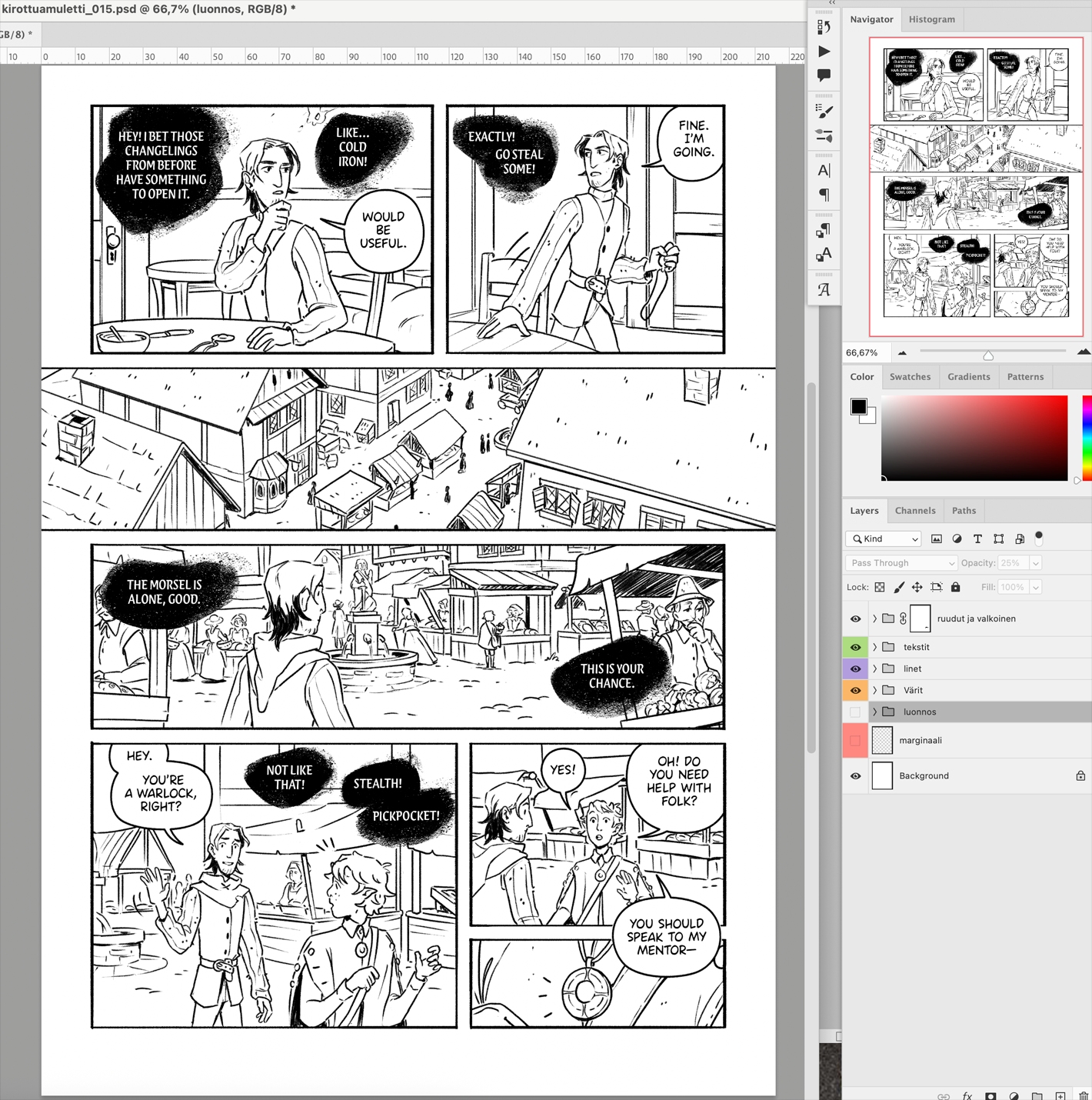This screenshot has width=1092, height=1100.
Task: Show the luonnos layer group
Action: click(855, 712)
